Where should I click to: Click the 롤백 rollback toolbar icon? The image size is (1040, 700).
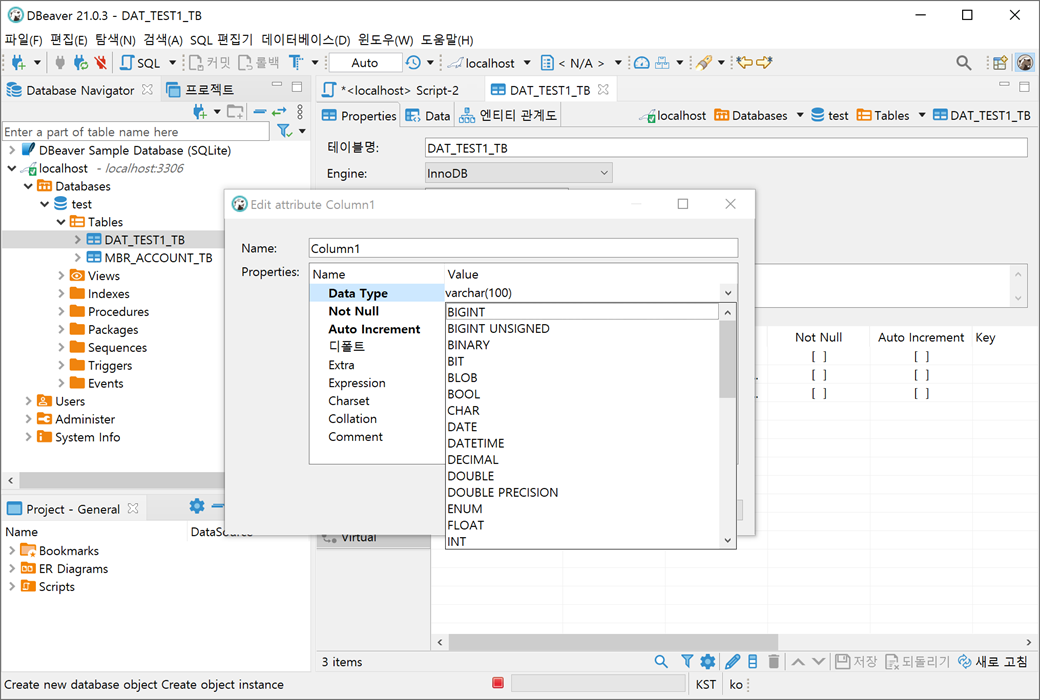click(259, 62)
